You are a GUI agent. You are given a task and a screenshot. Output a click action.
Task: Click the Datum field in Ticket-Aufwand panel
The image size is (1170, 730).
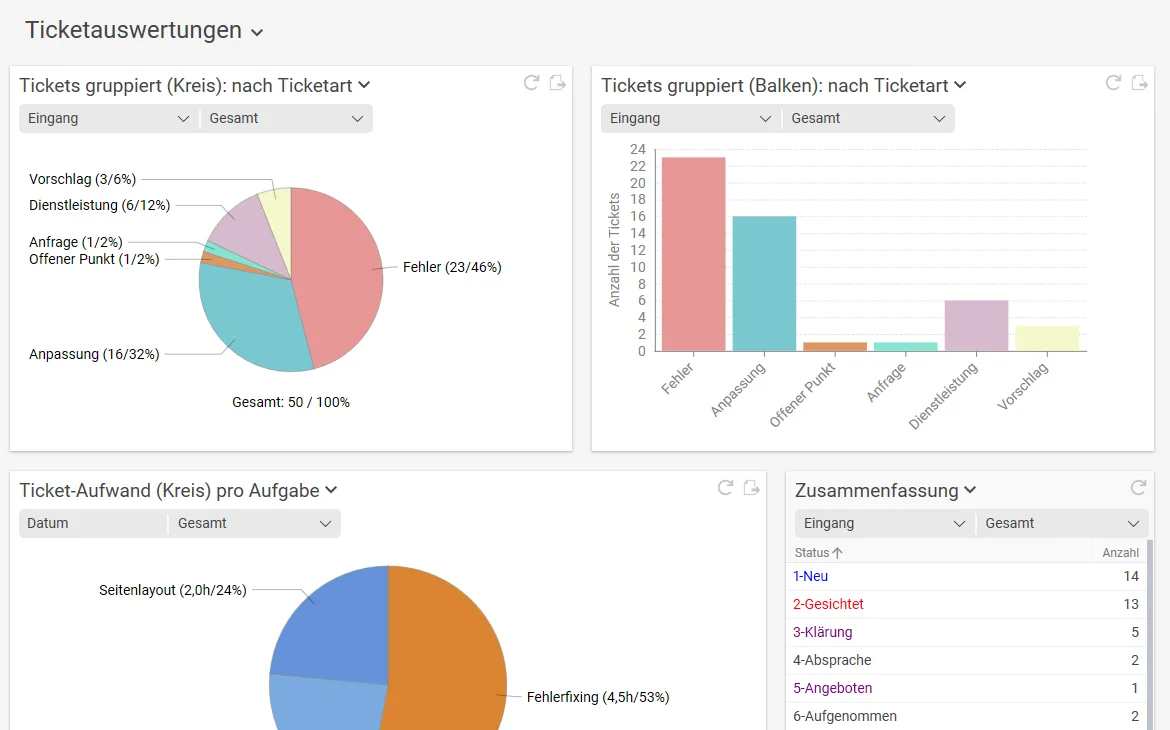(93, 524)
